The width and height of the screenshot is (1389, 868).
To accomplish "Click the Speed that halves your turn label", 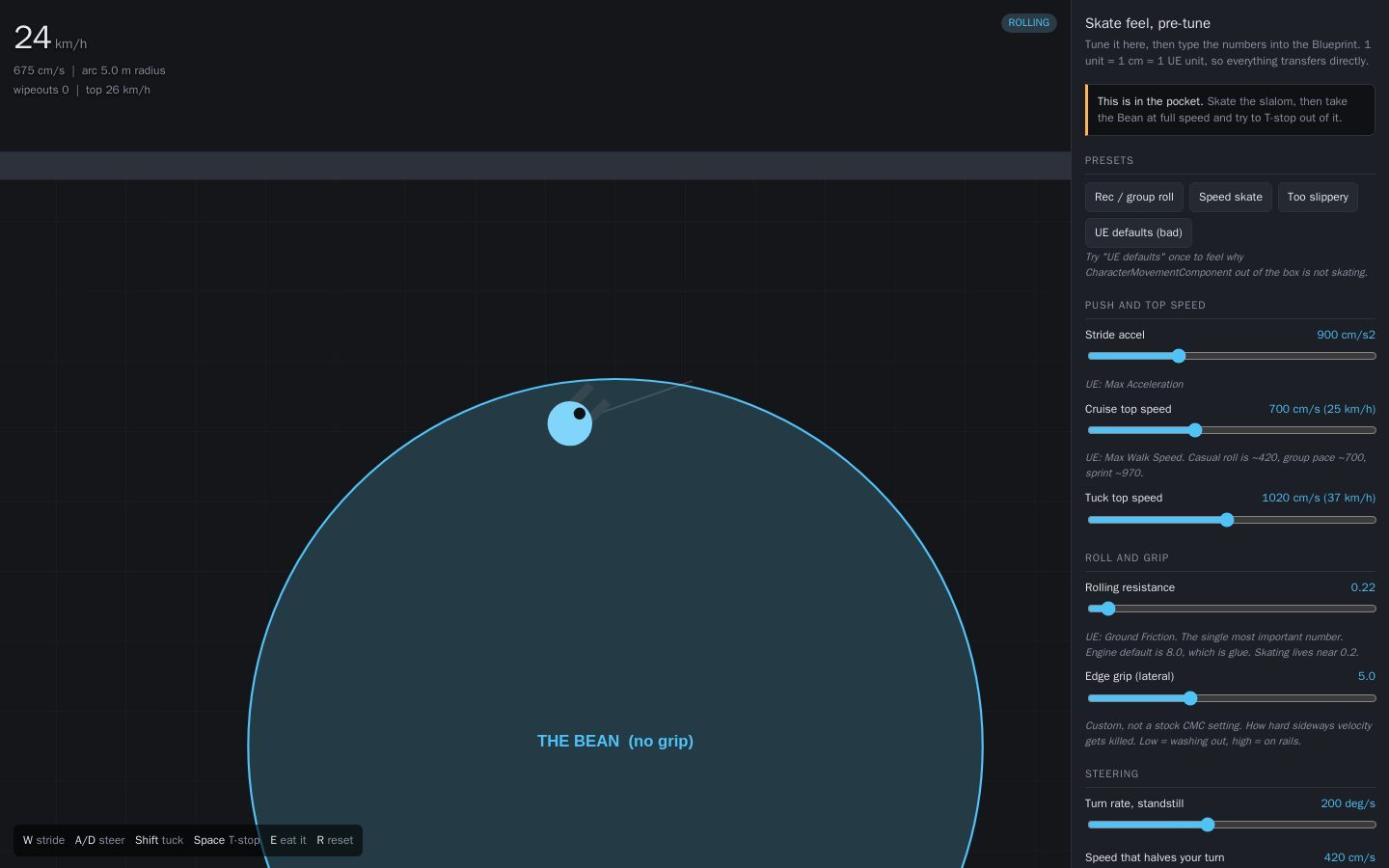I will pos(1155,857).
